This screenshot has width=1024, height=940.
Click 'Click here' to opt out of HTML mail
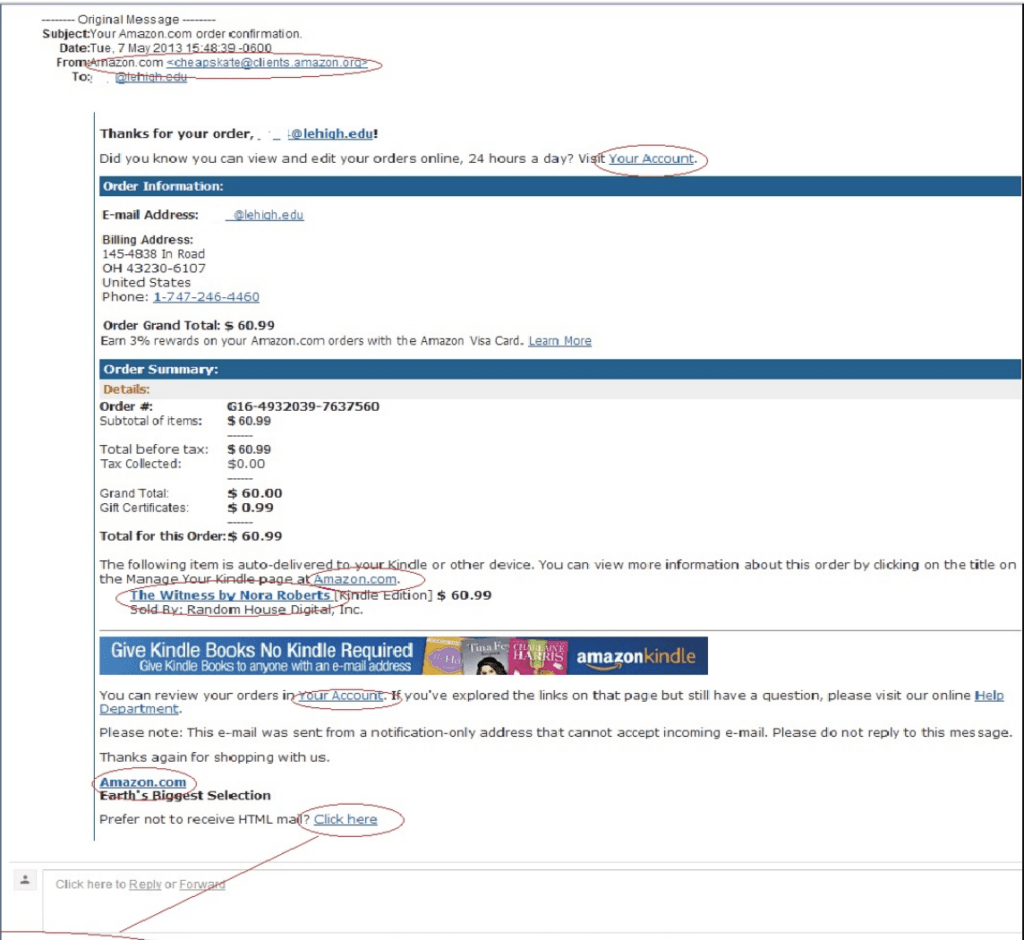tap(345, 819)
